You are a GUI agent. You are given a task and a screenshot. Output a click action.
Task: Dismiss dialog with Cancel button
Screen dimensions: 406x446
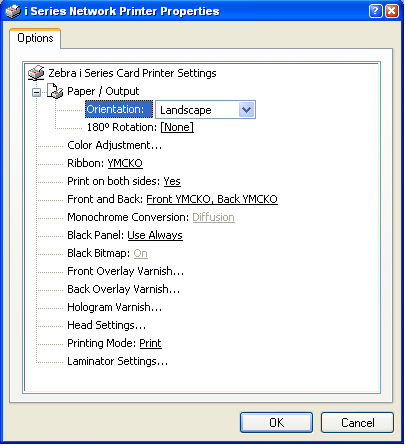pos(357,423)
